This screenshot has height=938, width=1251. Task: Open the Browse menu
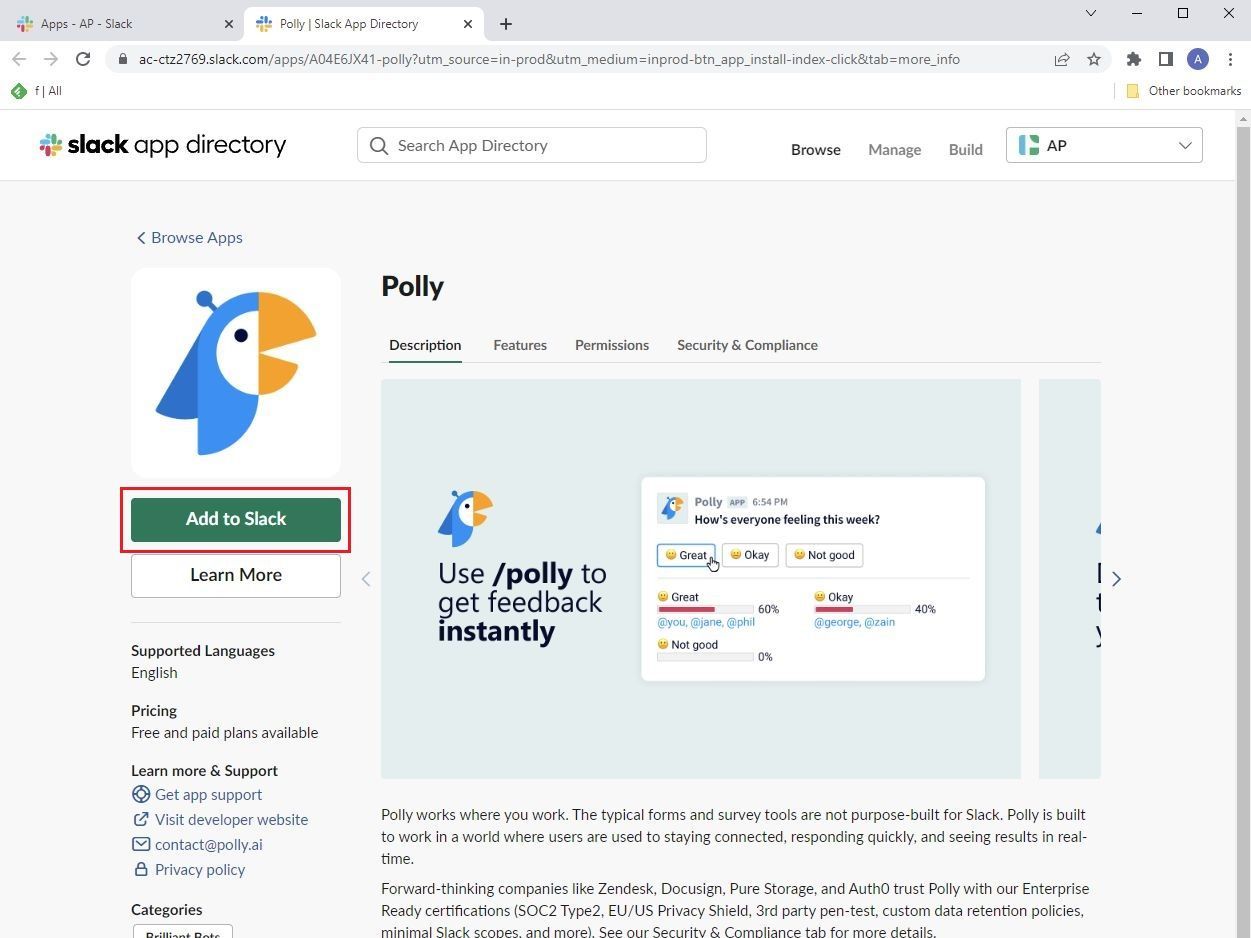coord(815,149)
